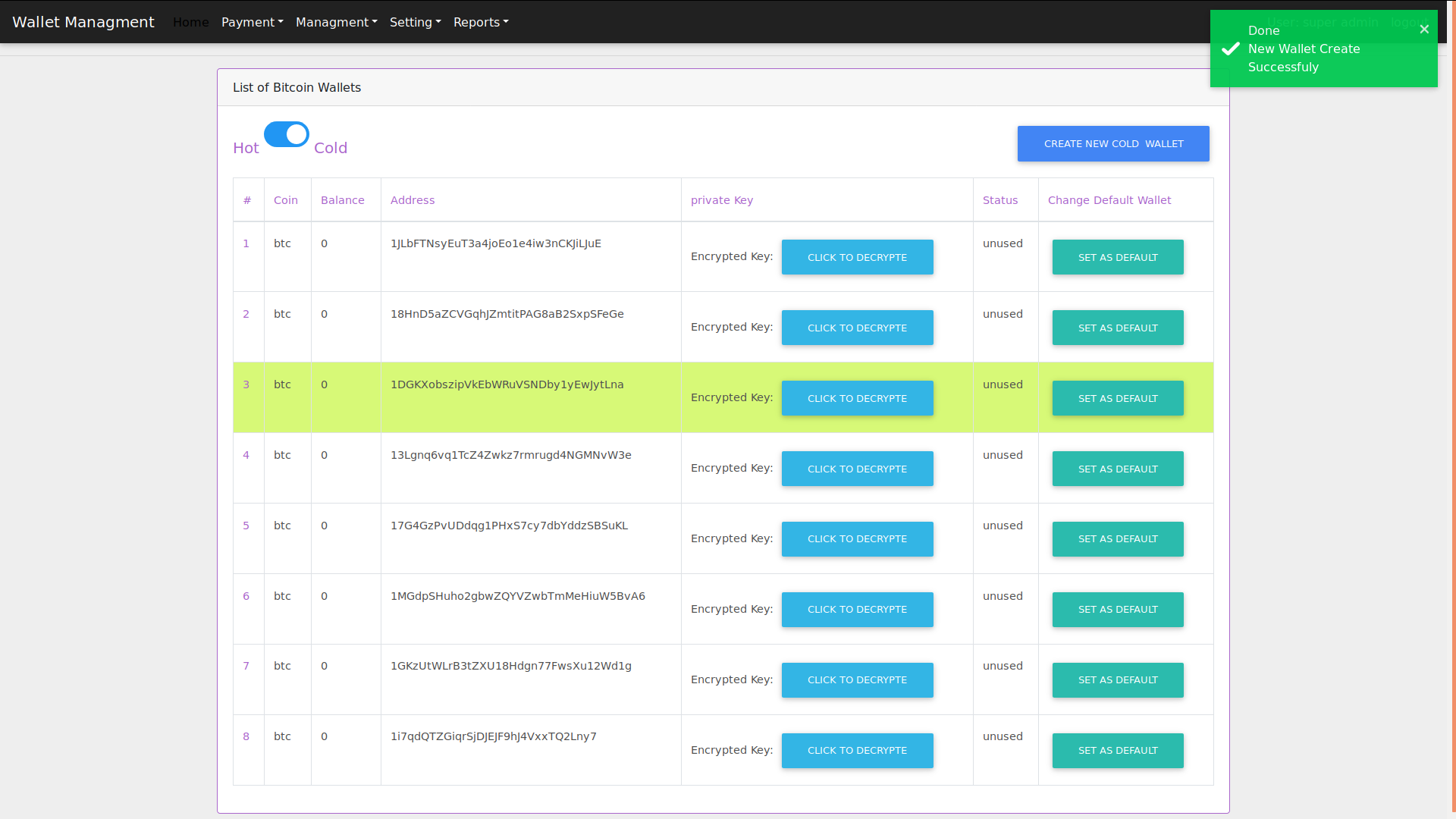Set highlighted wallet row 3 as default

tap(1118, 398)
